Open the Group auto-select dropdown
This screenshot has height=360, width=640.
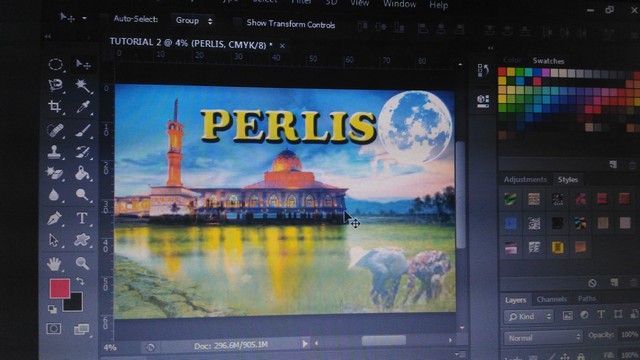point(194,20)
